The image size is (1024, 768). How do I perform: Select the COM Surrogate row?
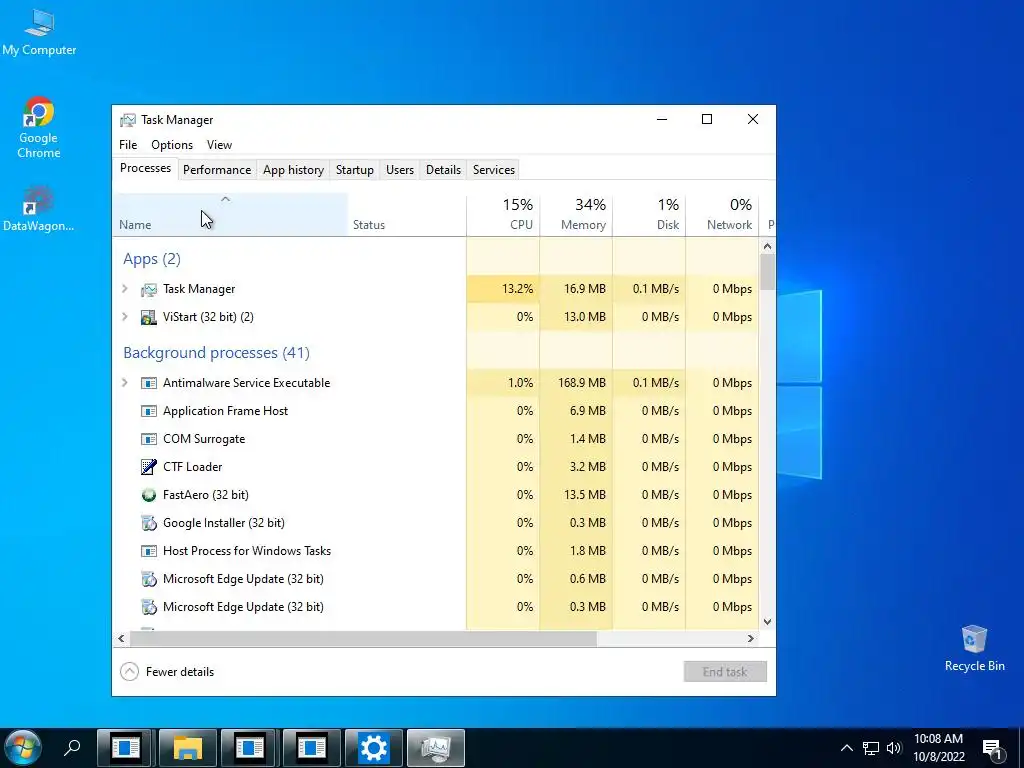[x=436, y=439]
